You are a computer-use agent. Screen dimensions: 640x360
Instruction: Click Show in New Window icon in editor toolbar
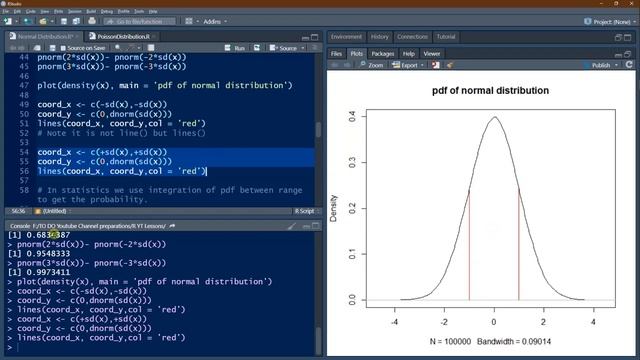coord(37,48)
